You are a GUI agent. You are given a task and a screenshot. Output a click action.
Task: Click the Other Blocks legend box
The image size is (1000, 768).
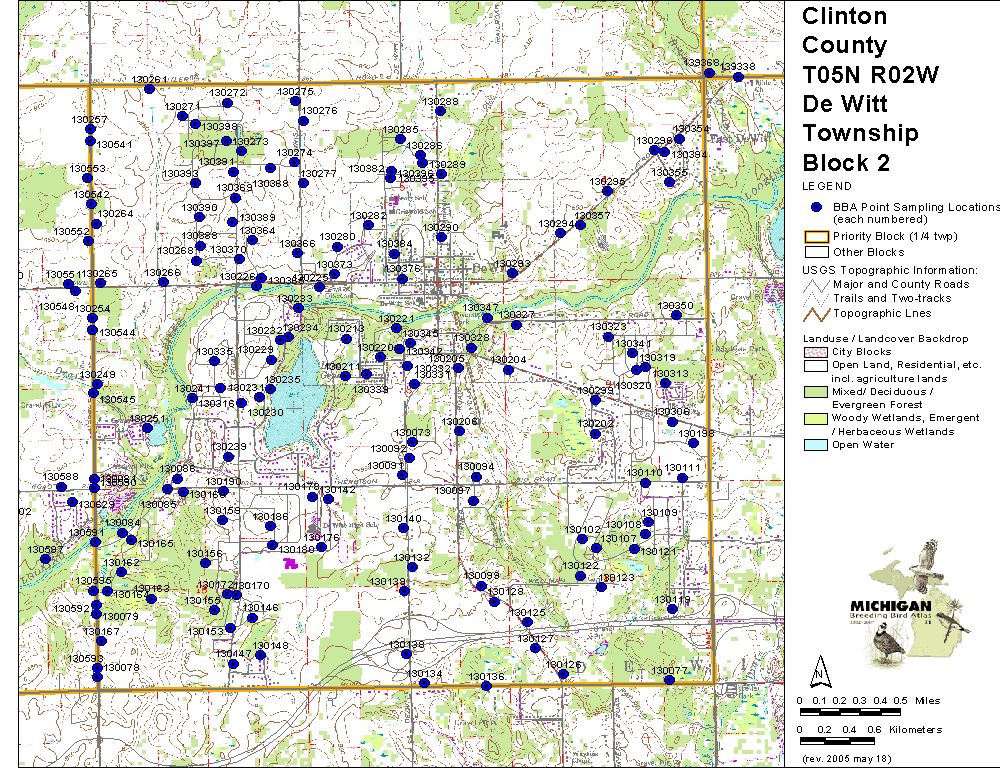click(816, 252)
